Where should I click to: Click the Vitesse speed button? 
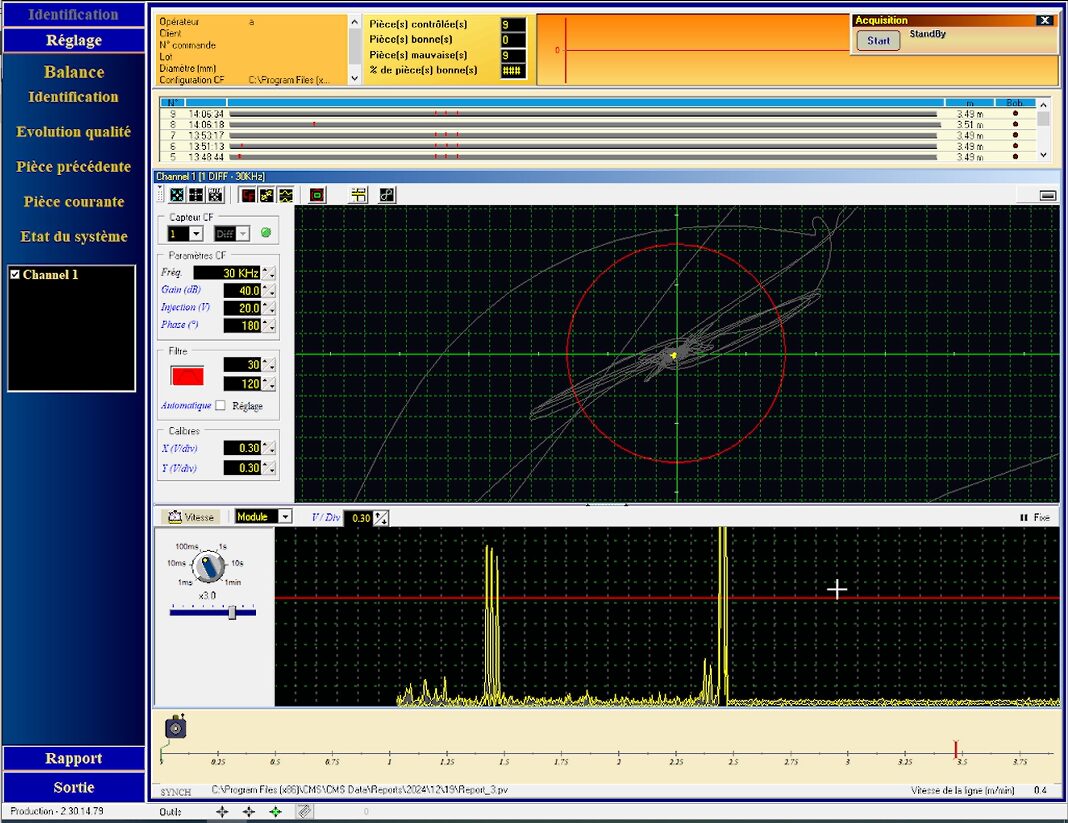click(191, 517)
